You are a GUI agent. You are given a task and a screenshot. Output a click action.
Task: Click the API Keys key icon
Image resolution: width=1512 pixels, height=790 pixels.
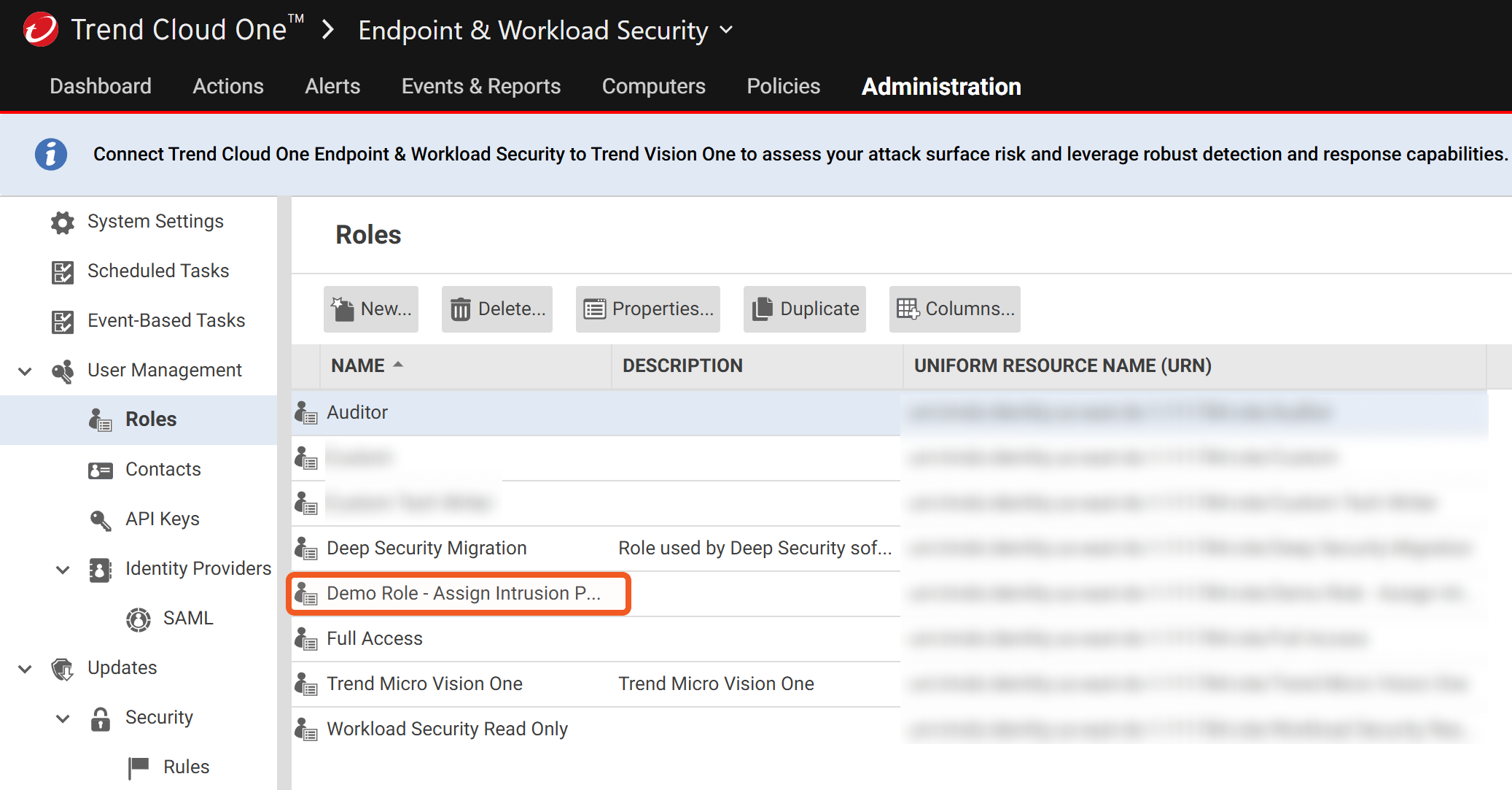[x=100, y=519]
